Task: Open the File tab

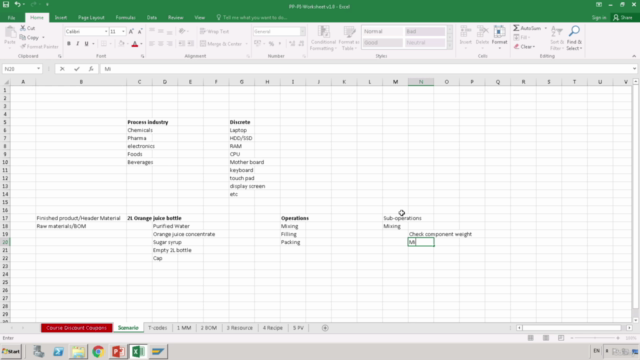Action: 11,18
